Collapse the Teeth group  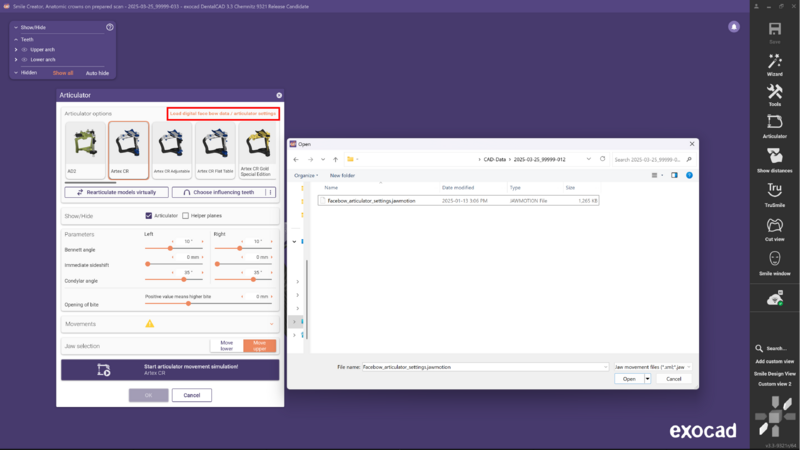[x=16, y=39]
